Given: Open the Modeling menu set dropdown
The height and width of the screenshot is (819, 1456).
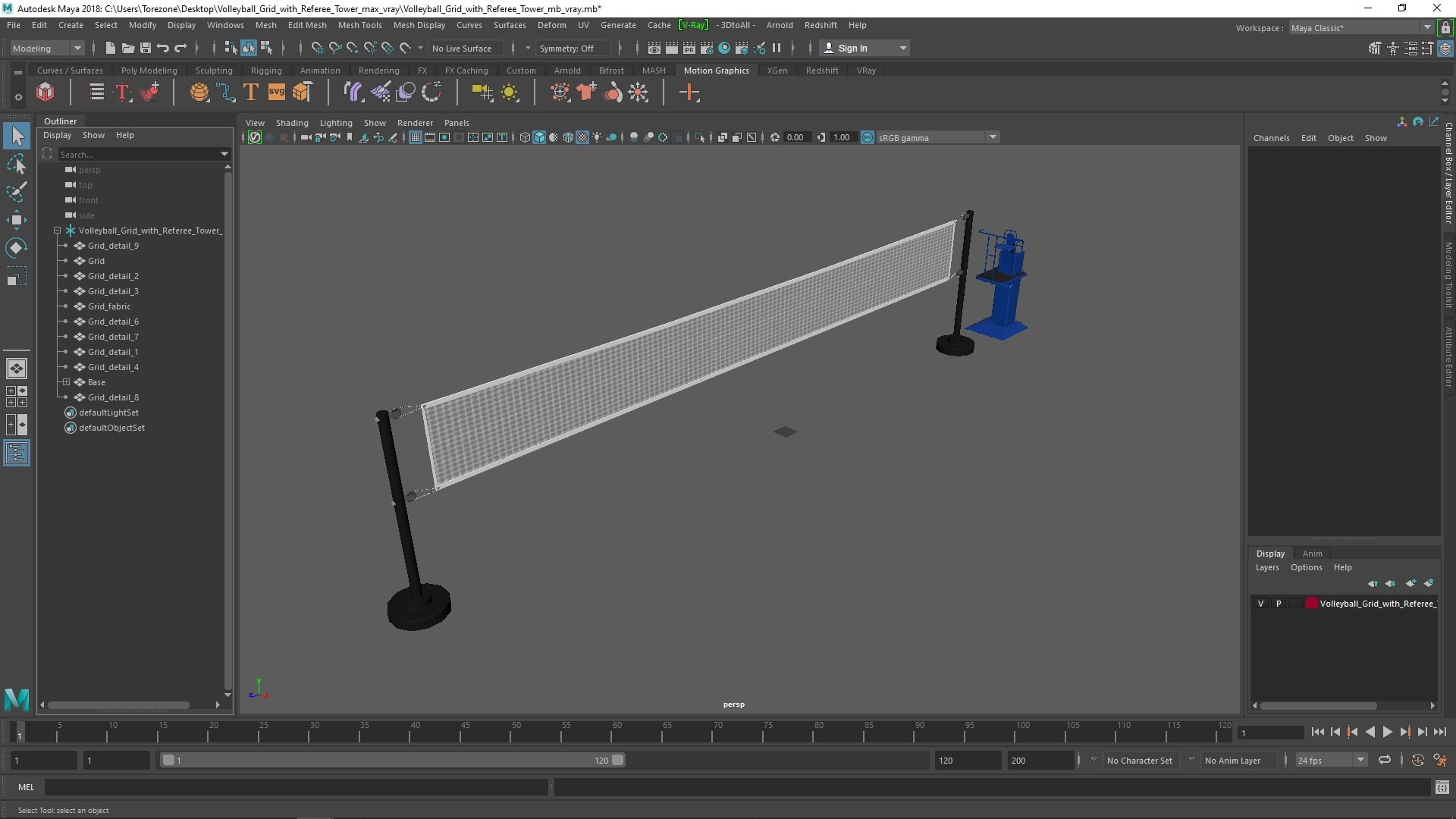Looking at the screenshot, I should 47,48.
